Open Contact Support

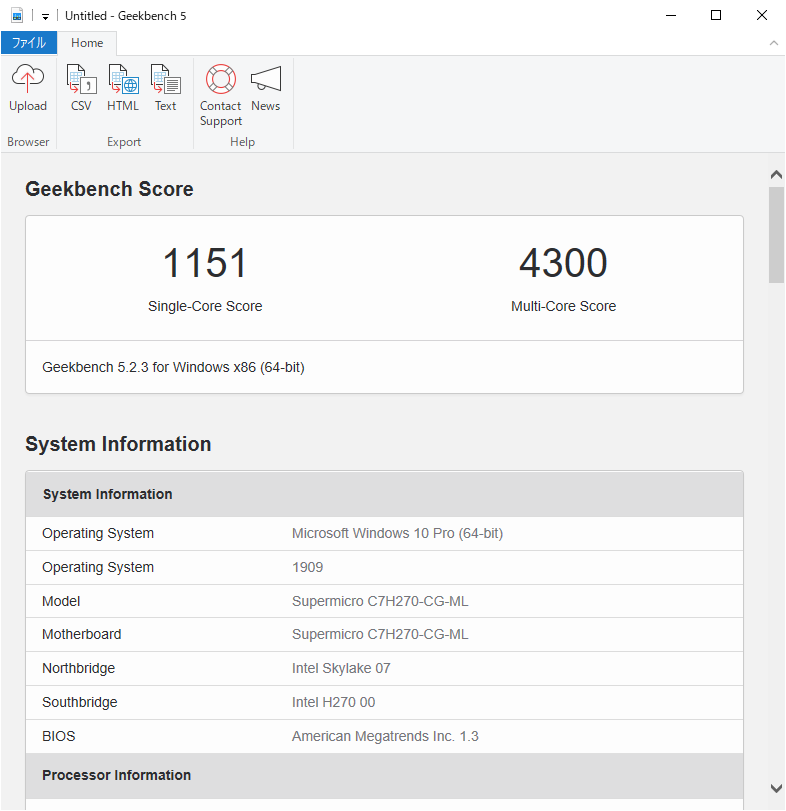(221, 95)
